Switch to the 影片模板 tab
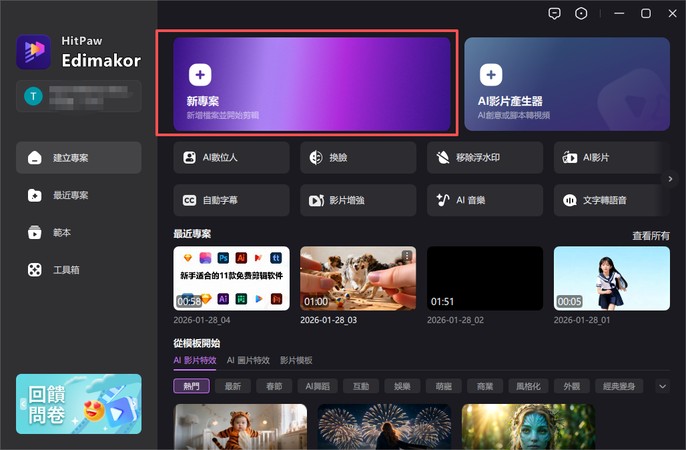Screen dimensions: 686x450 coord(296,360)
